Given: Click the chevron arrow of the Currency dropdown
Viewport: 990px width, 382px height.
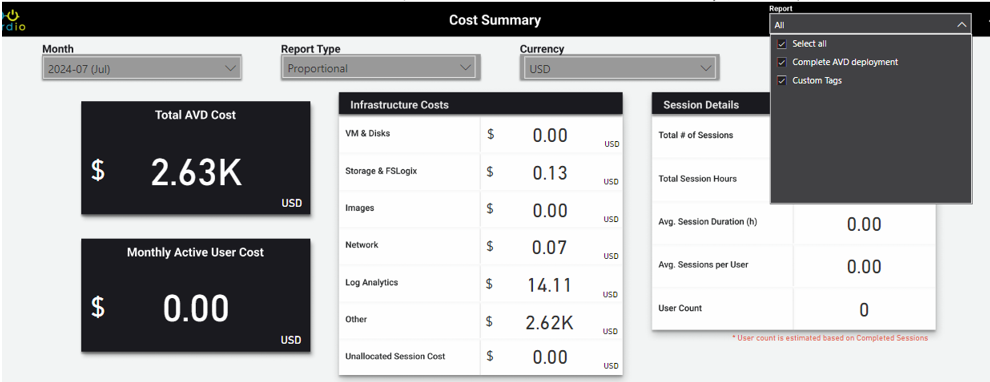Looking at the screenshot, I should tap(705, 68).
